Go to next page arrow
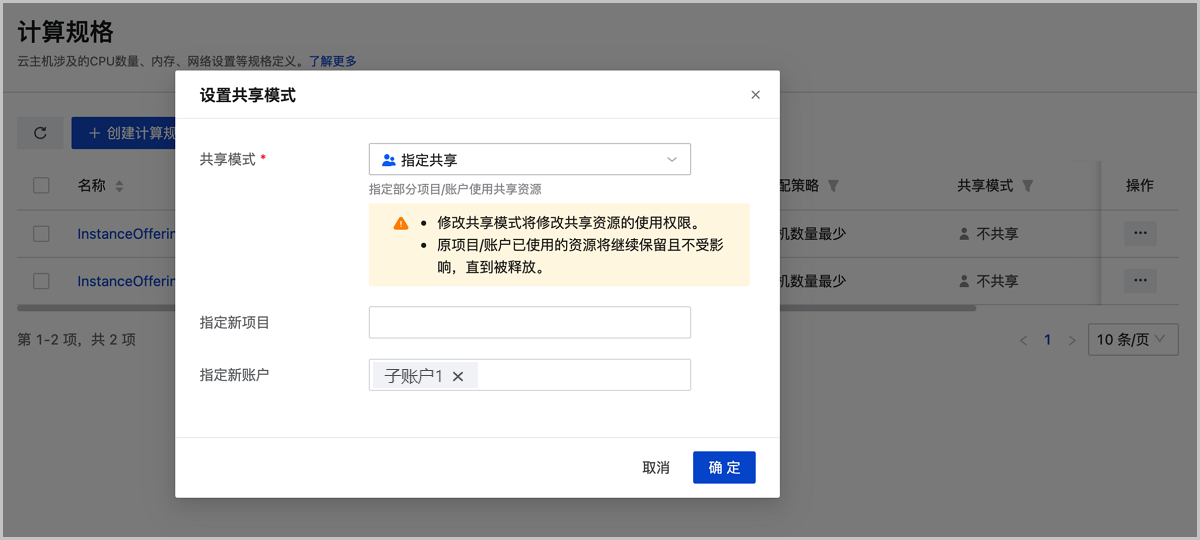1200x540 pixels. point(1072,340)
